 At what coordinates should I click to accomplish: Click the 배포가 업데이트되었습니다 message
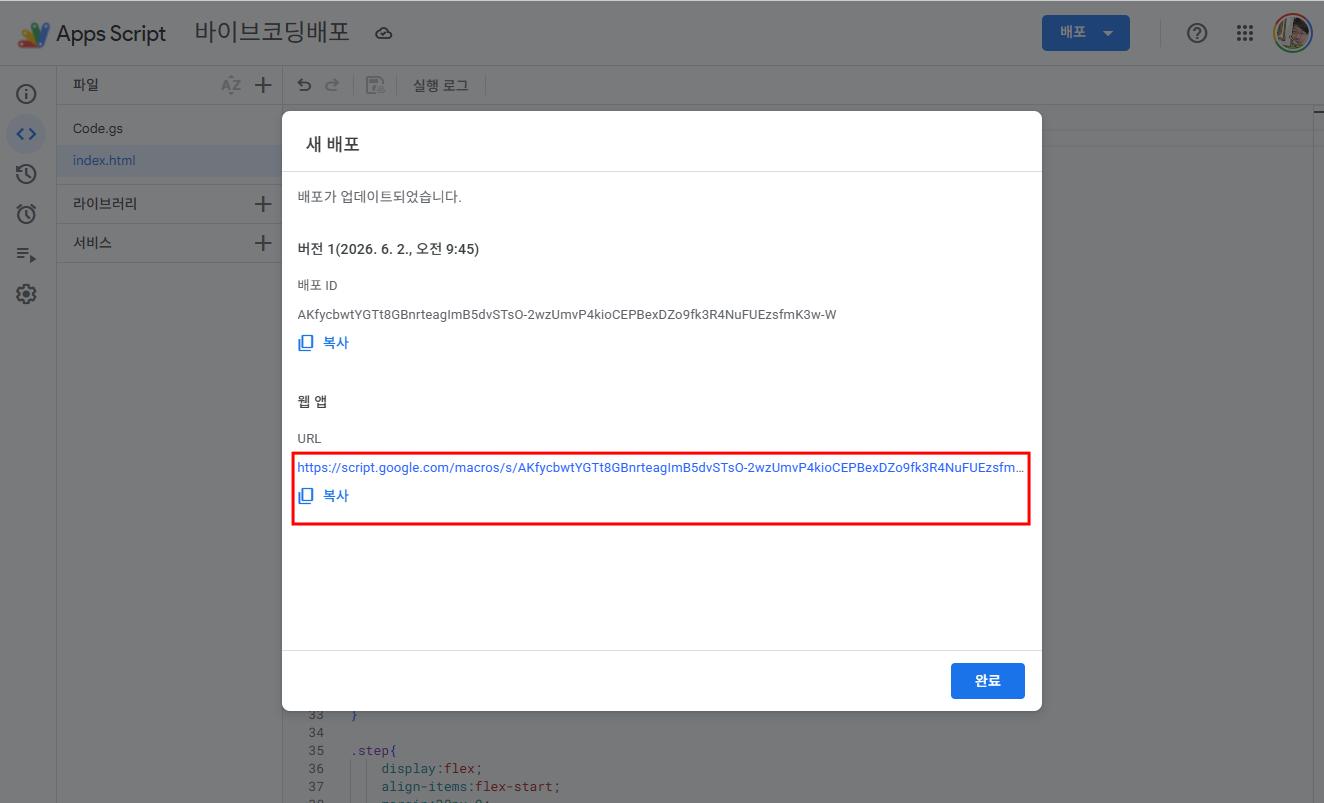(379, 197)
